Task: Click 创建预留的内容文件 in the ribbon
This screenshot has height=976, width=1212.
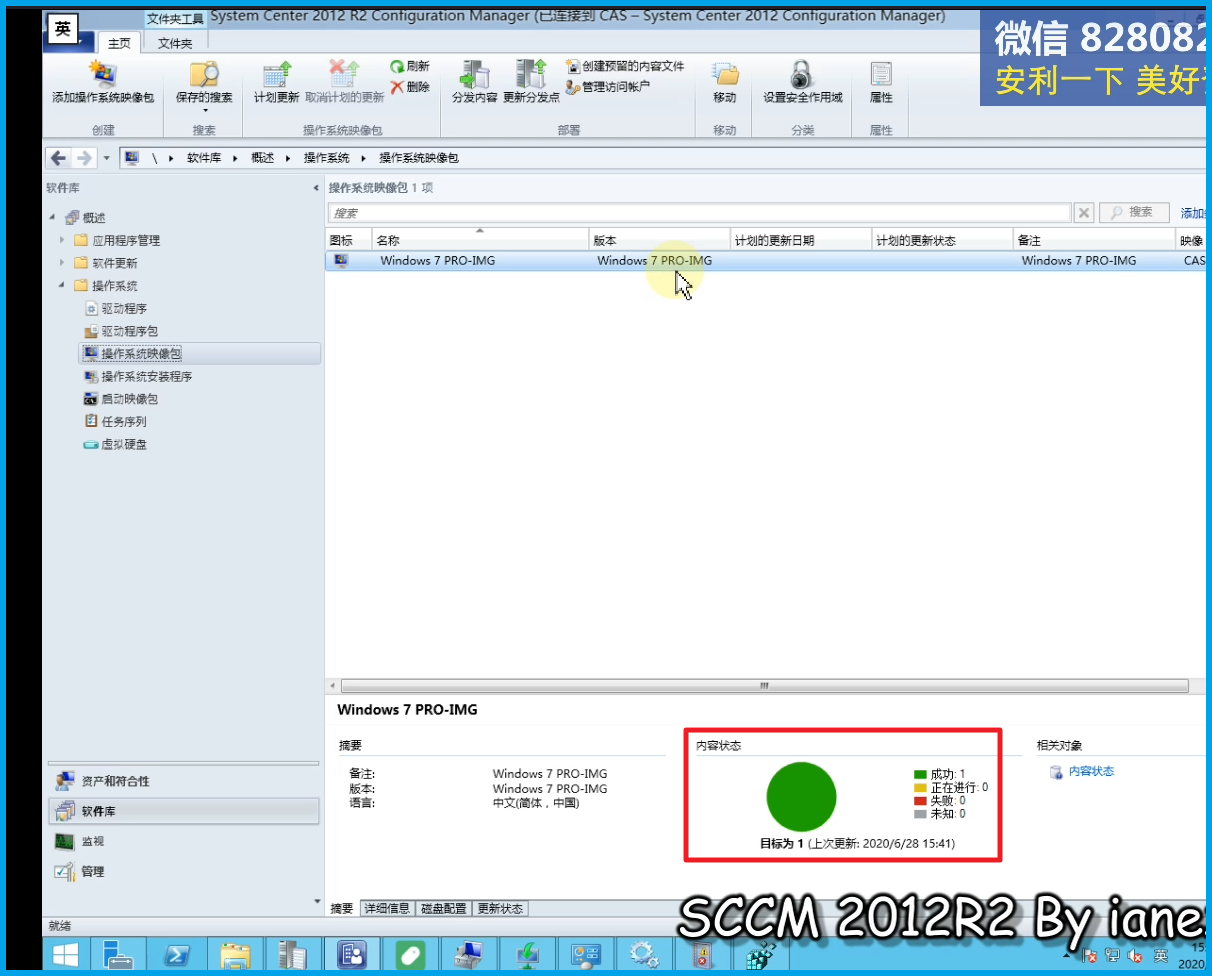Action: tap(625, 66)
